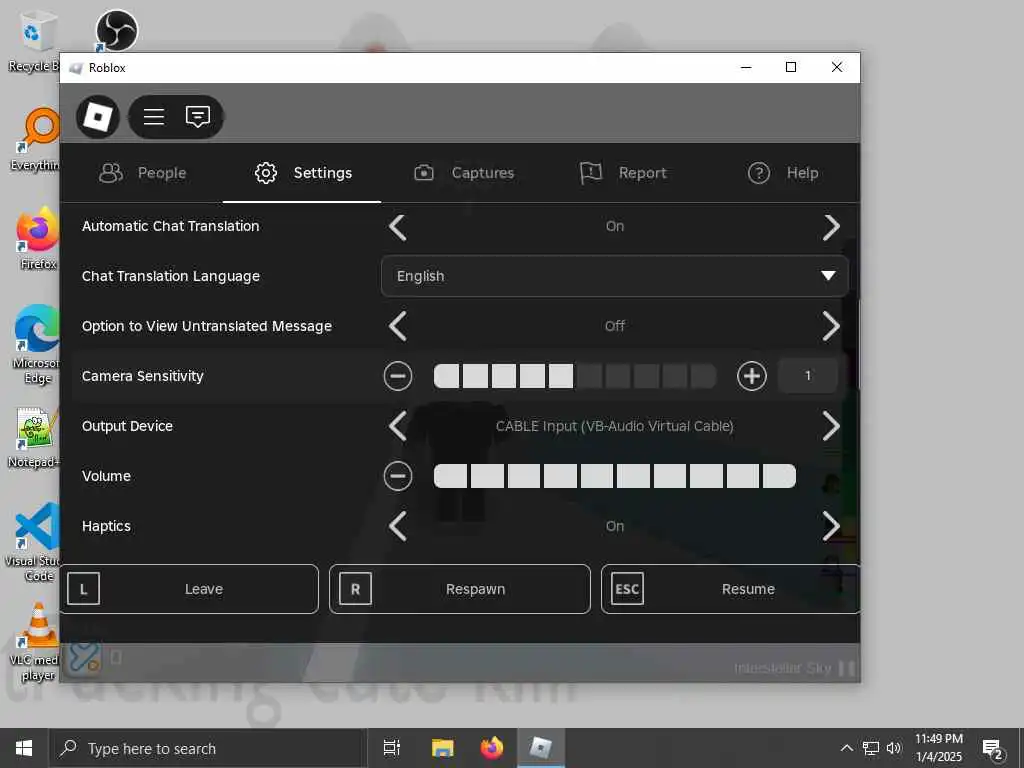Click the network tray icon

pyautogui.click(x=871, y=748)
